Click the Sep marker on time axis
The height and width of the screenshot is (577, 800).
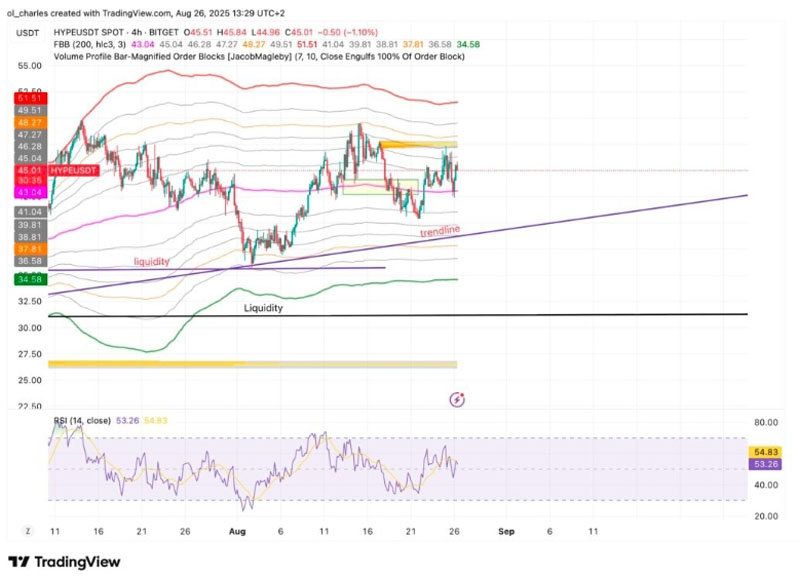coord(506,531)
